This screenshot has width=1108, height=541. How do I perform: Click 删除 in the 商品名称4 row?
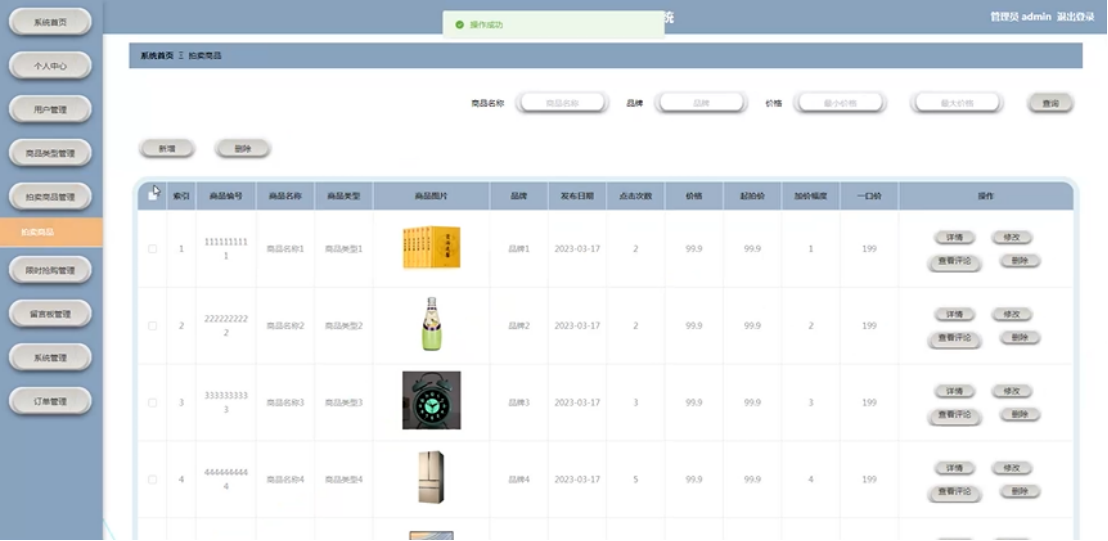coord(1020,492)
